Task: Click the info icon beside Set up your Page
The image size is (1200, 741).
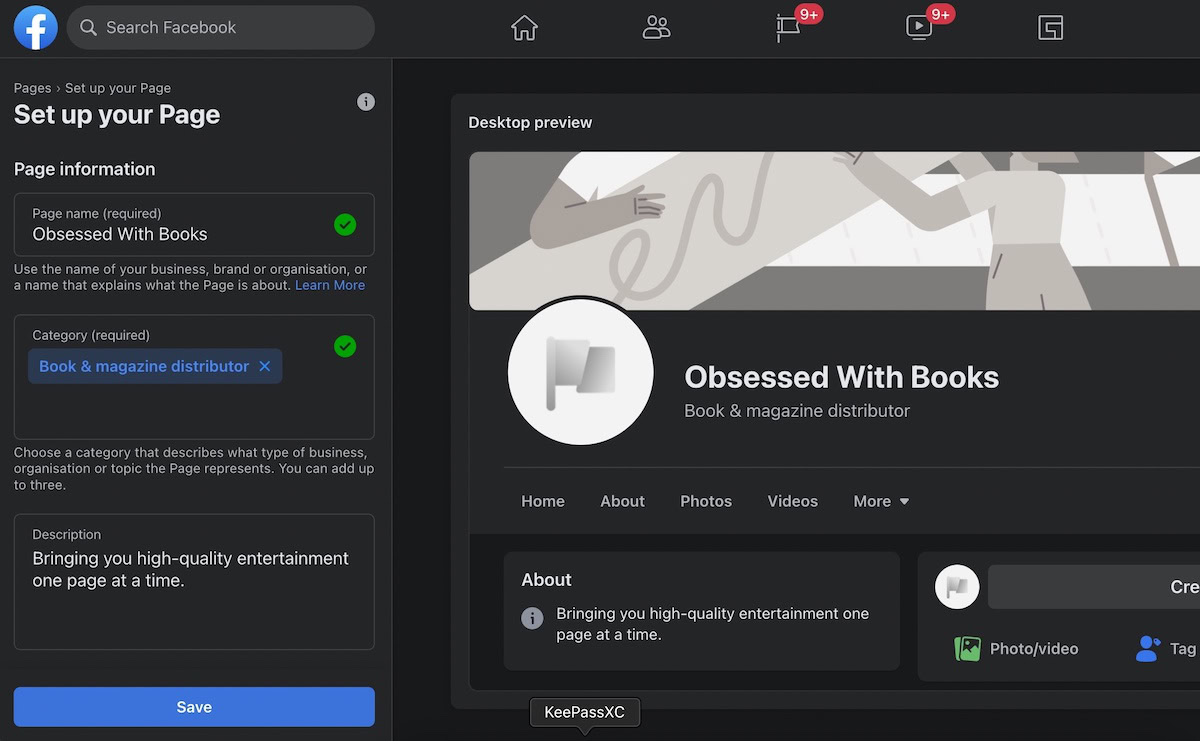Action: (x=366, y=102)
